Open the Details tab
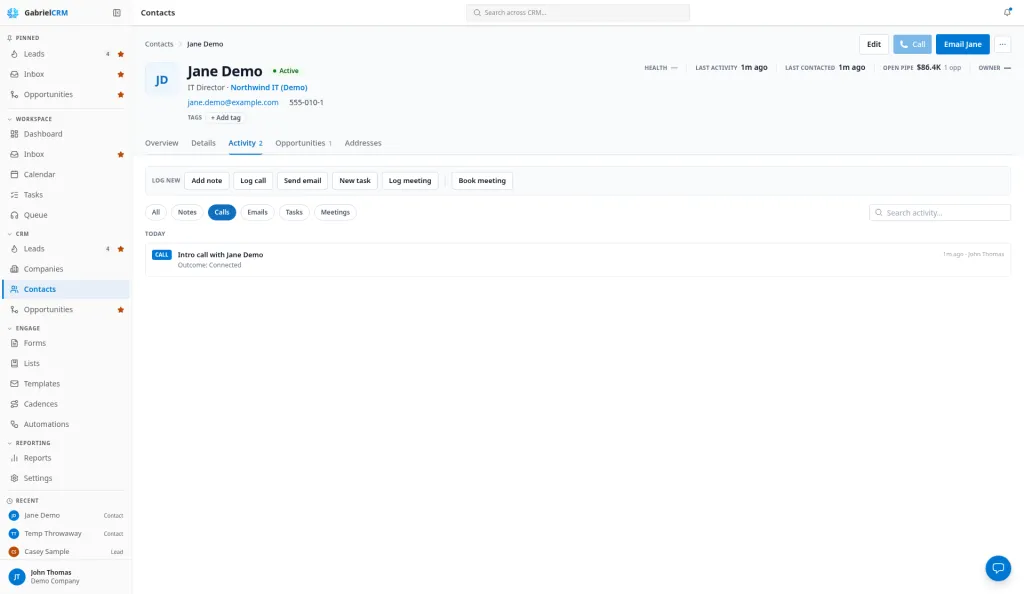This screenshot has width=1024, height=594. [x=203, y=143]
